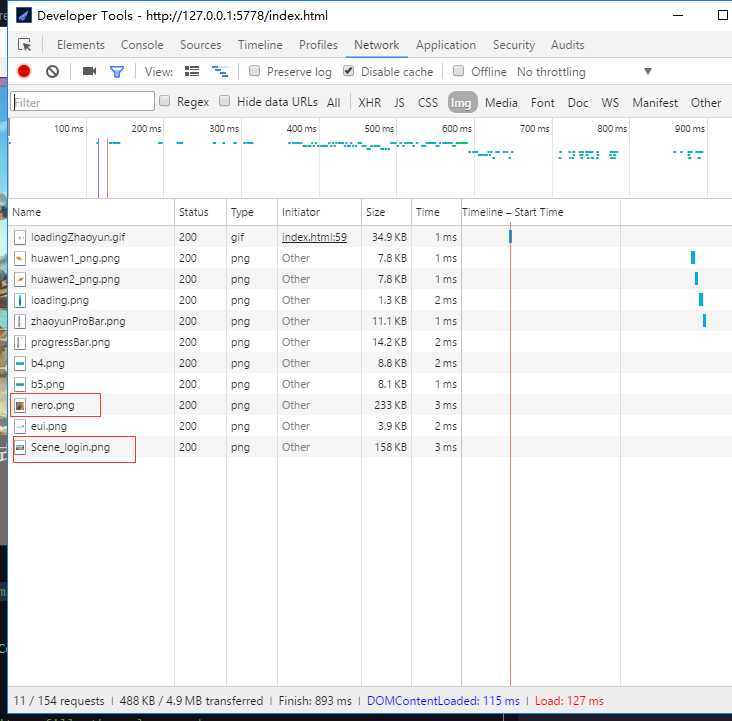This screenshot has width=732, height=721.
Task: Open the Application tab
Action: pyautogui.click(x=446, y=45)
